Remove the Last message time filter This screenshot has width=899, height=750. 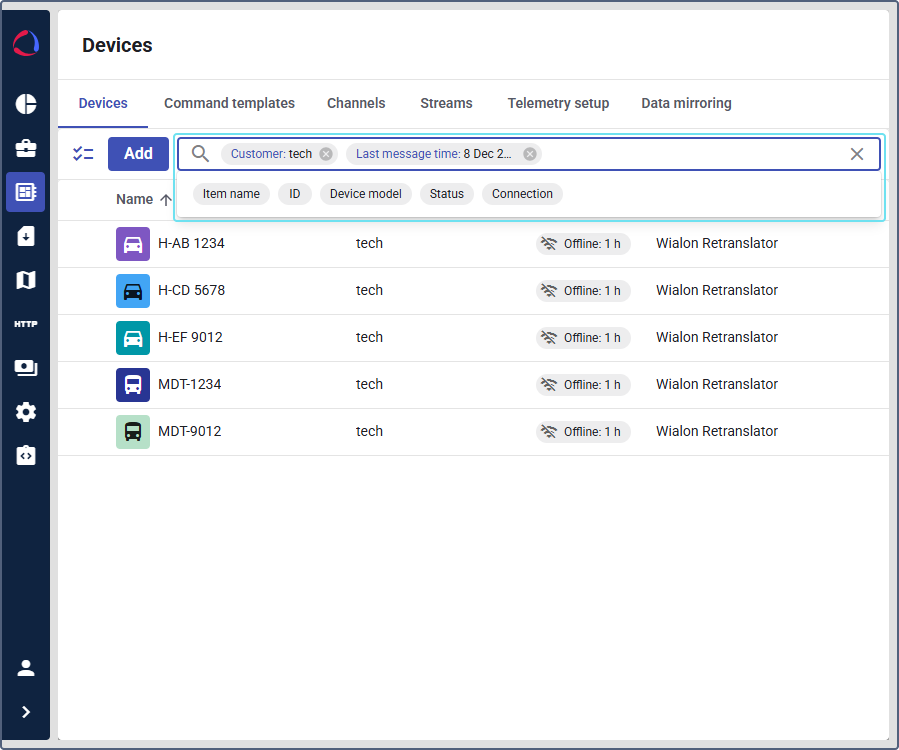530,154
